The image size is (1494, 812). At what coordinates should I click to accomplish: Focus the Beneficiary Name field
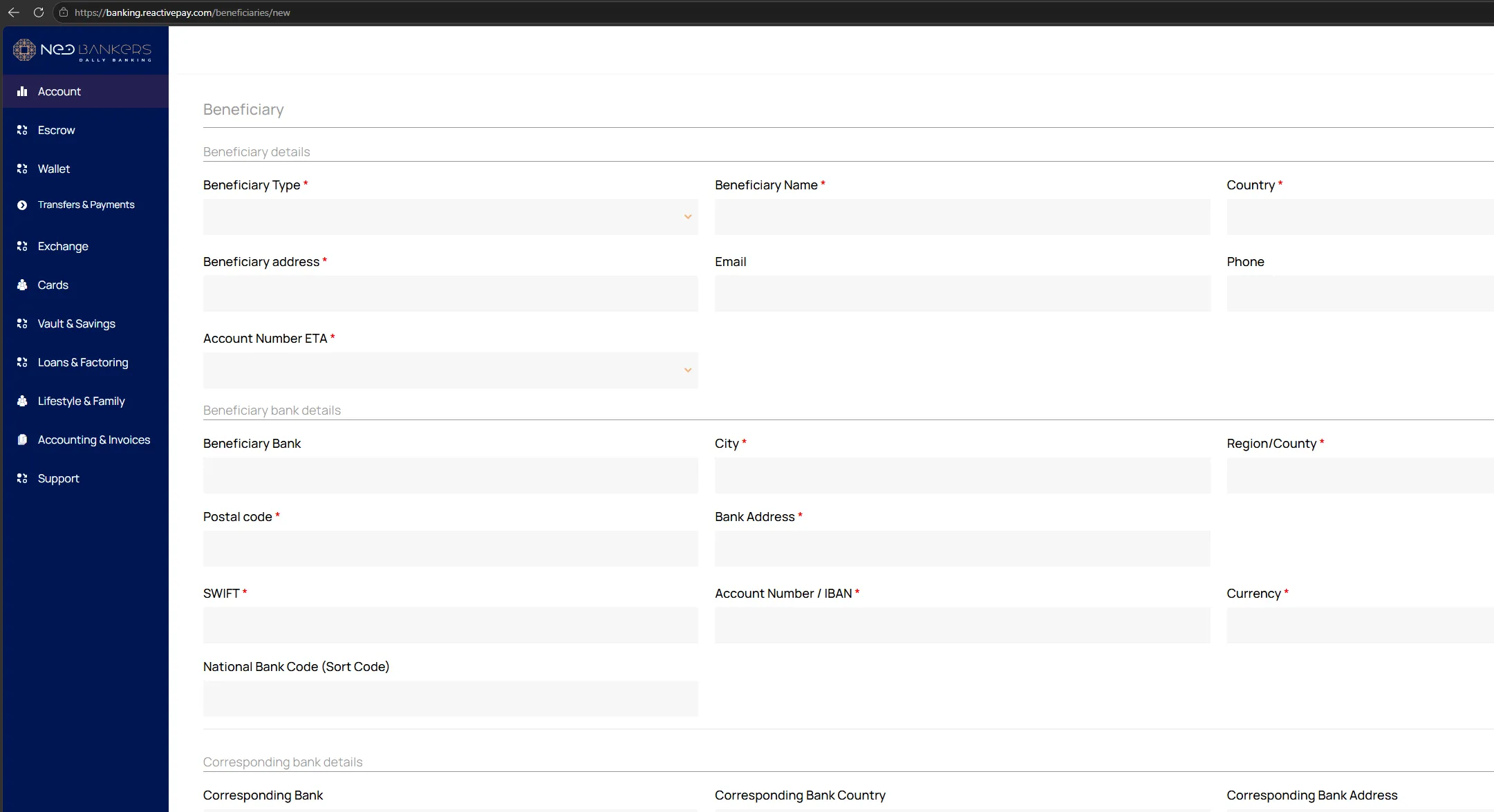962,217
